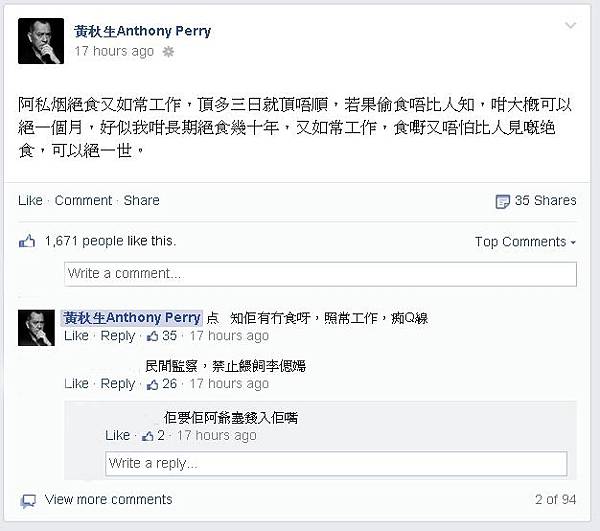Image resolution: width=600 pixels, height=531 pixels.
Task: Click the thumbs-up icon showing 2 likes
Action: click(x=148, y=435)
